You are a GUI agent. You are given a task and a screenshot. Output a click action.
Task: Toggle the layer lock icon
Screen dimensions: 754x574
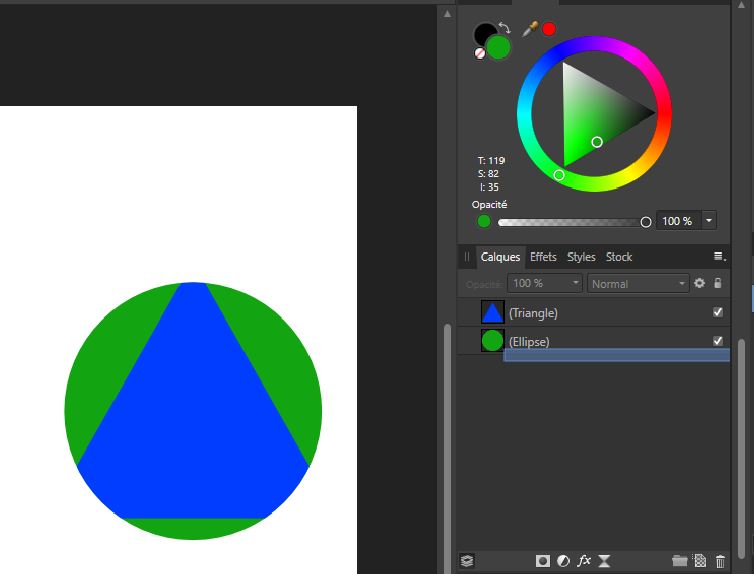(718, 283)
